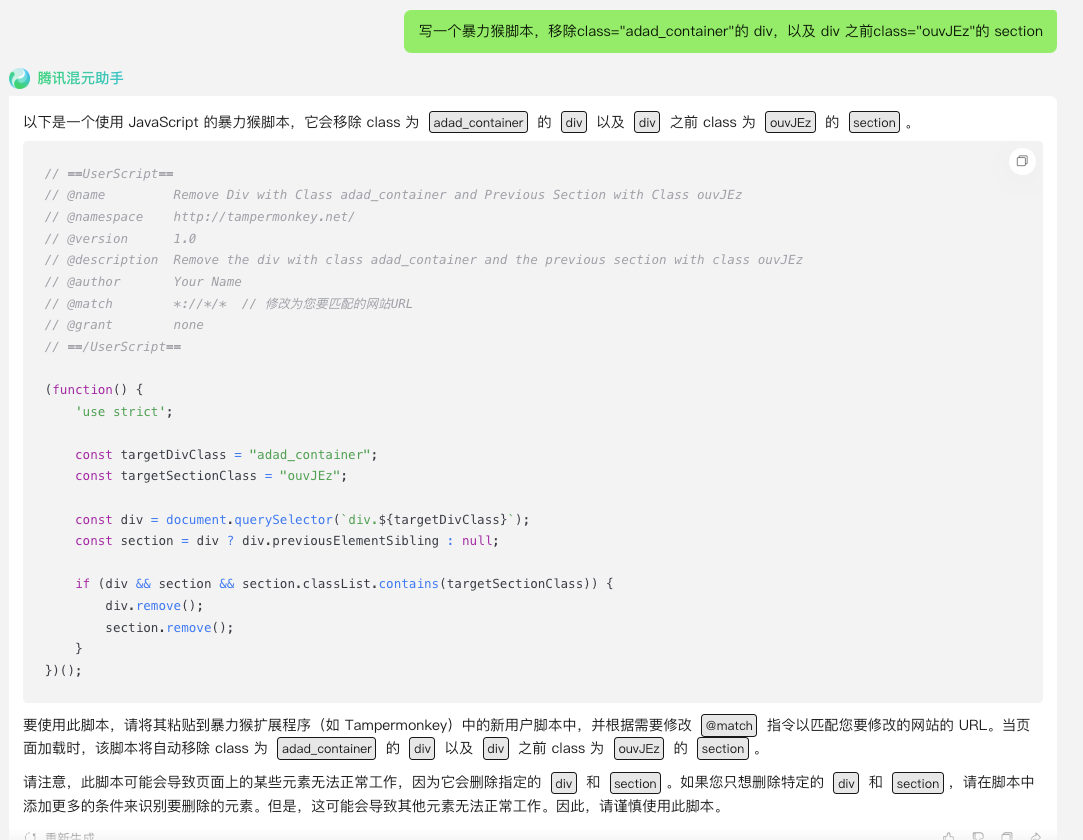1083x840 pixels.
Task: Click the 'const targetSectionClass' declaration line
Action: pos(211,476)
